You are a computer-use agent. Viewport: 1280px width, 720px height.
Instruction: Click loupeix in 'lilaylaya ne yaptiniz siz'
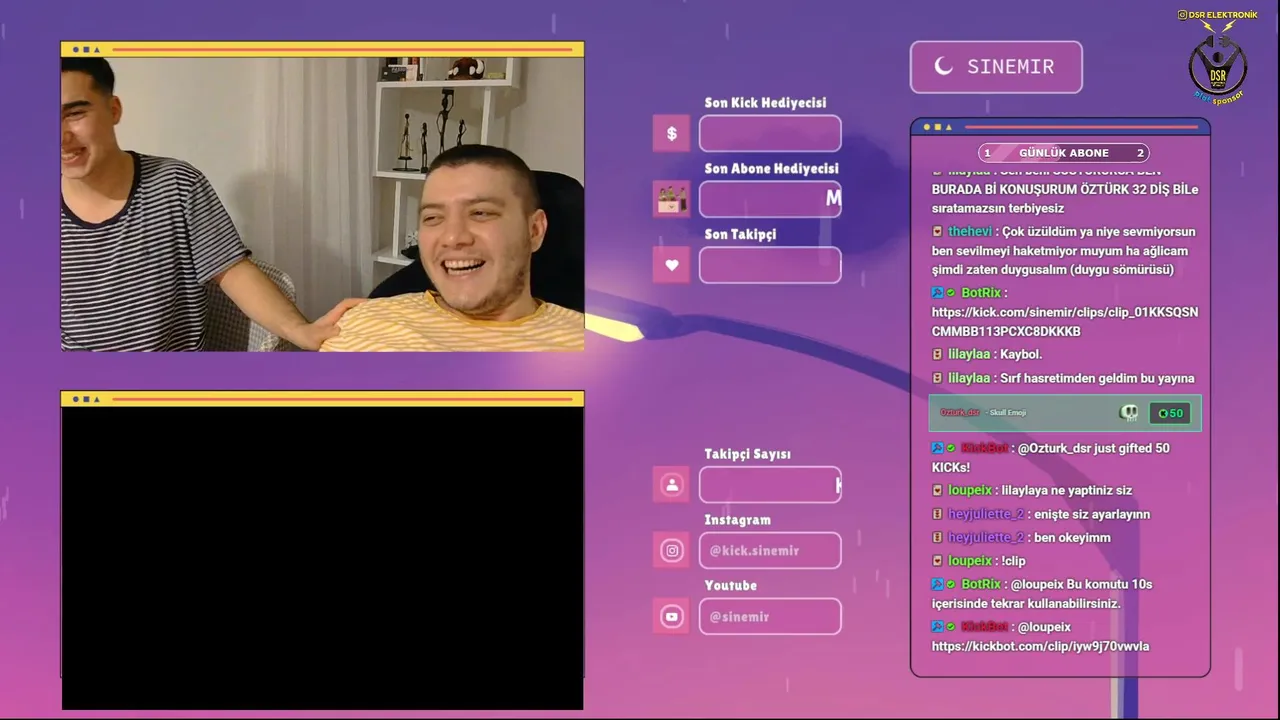970,491
